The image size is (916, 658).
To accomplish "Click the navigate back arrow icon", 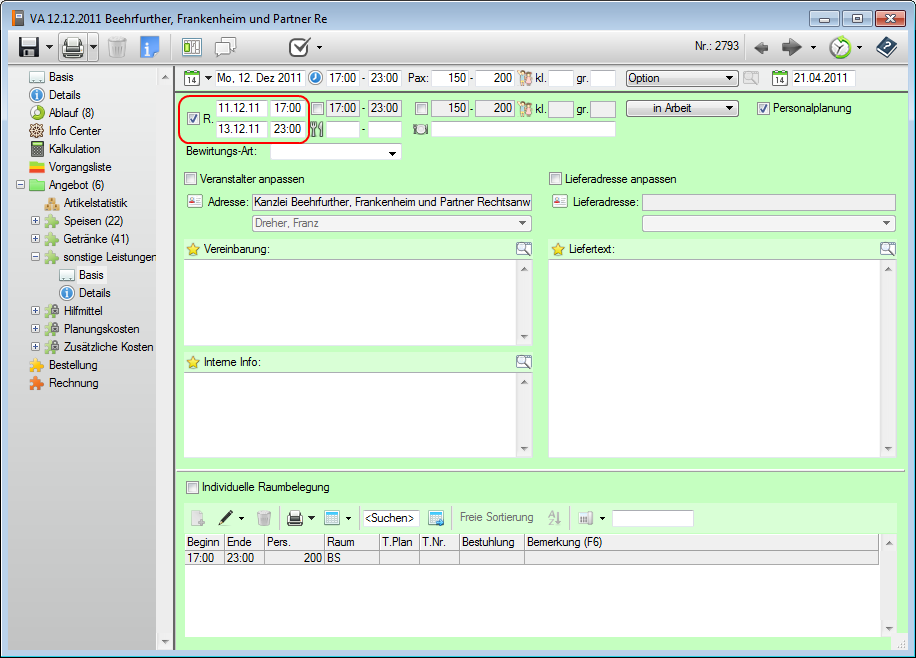I will tap(761, 47).
